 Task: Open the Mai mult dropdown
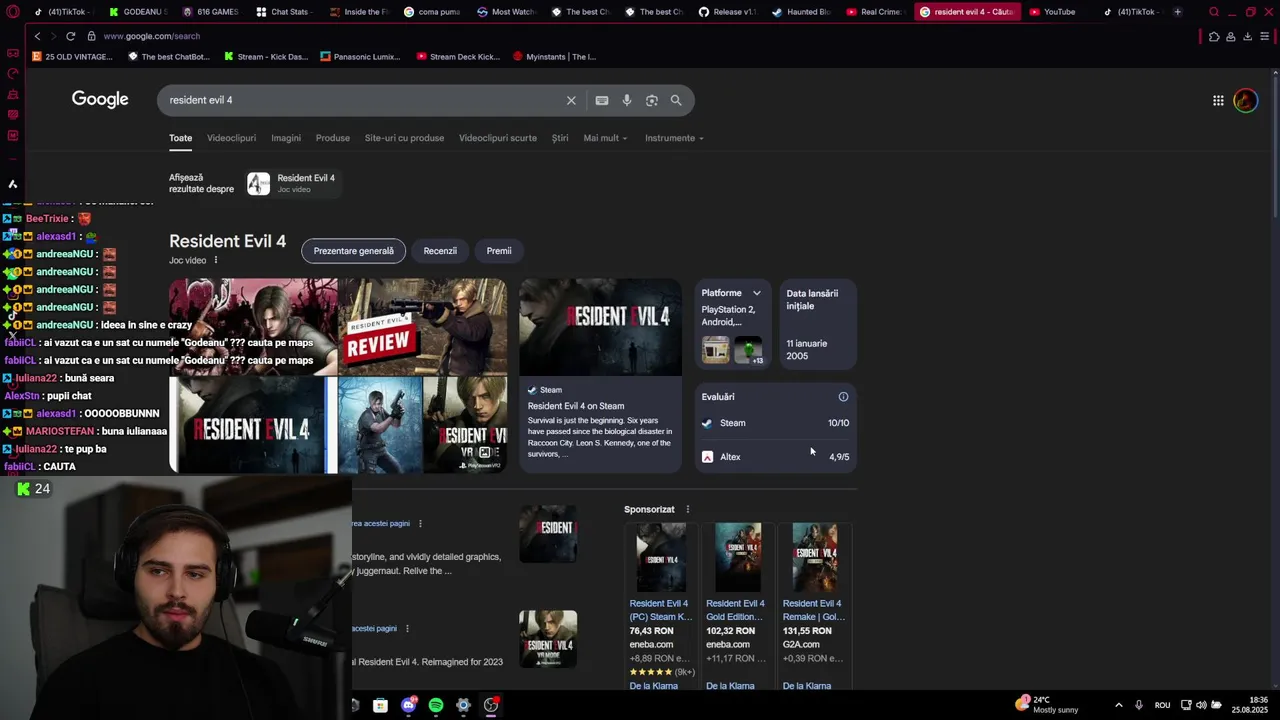tap(605, 138)
